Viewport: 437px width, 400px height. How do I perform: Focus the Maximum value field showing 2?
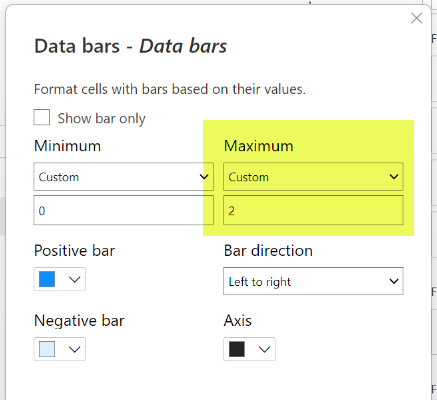pos(313,210)
